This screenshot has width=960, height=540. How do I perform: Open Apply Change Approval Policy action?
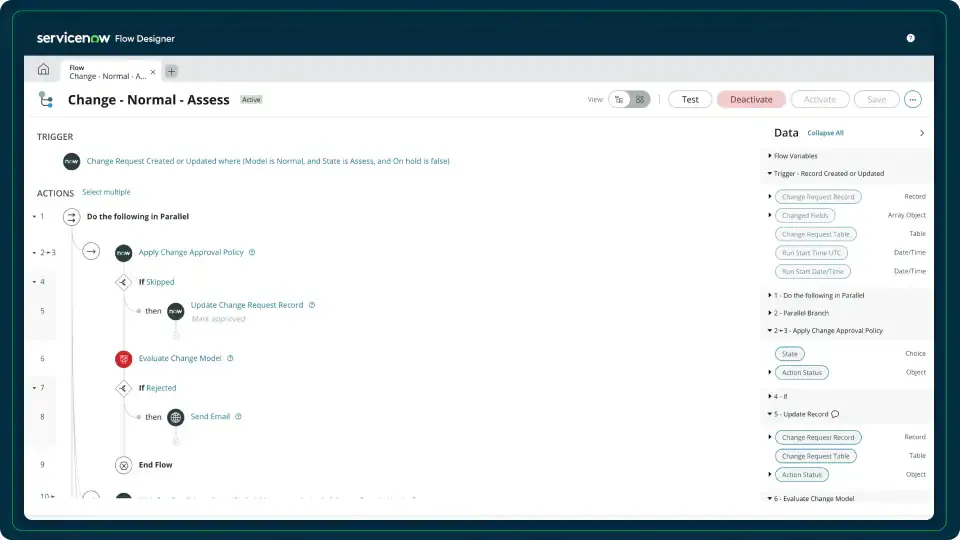point(191,252)
